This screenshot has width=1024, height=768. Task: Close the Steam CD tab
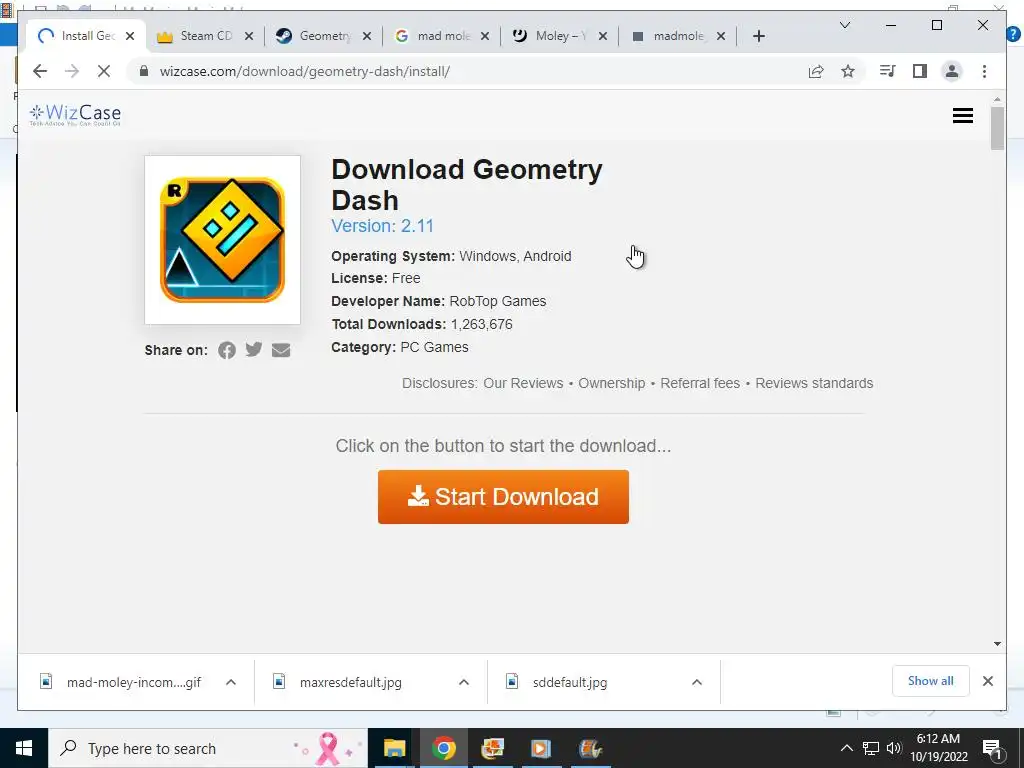click(x=249, y=36)
